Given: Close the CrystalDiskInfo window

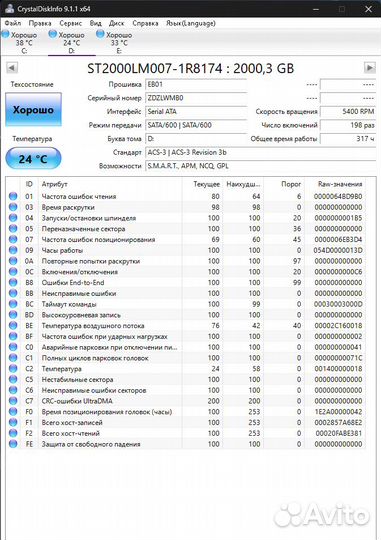Looking at the screenshot, I should tap(368, 9).
